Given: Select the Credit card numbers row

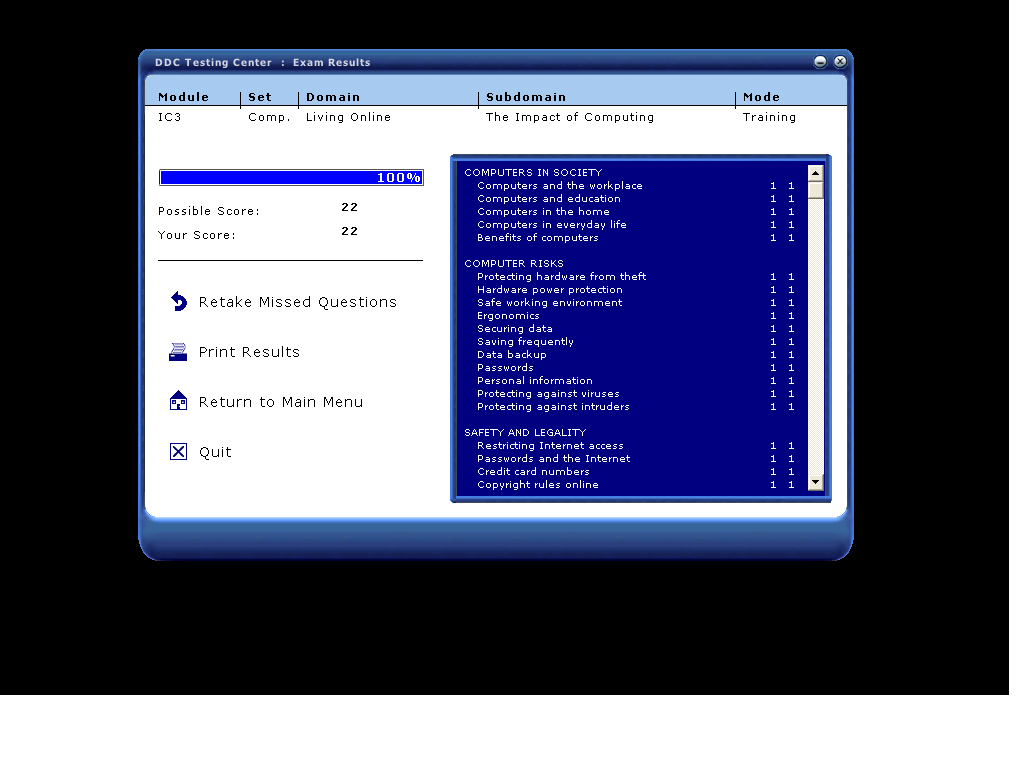Looking at the screenshot, I should click(635, 472).
